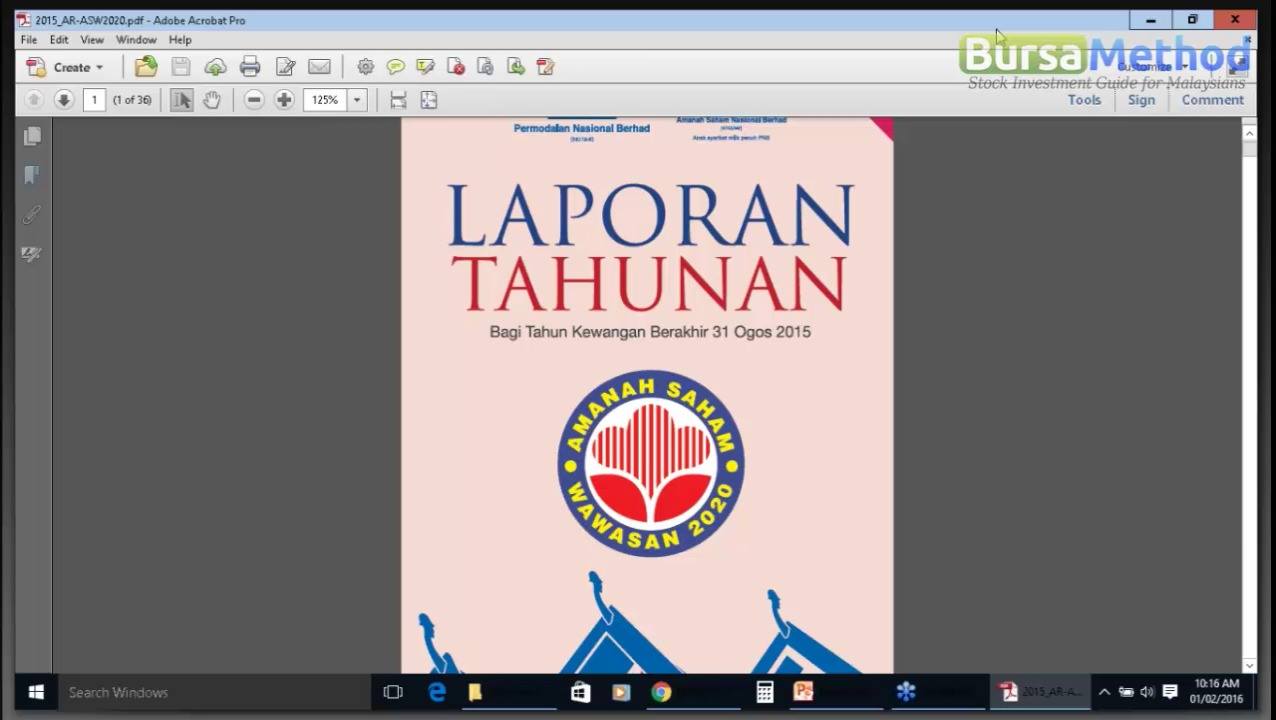Click the Save file icon
This screenshot has height=720, width=1276.
pyautogui.click(x=181, y=67)
